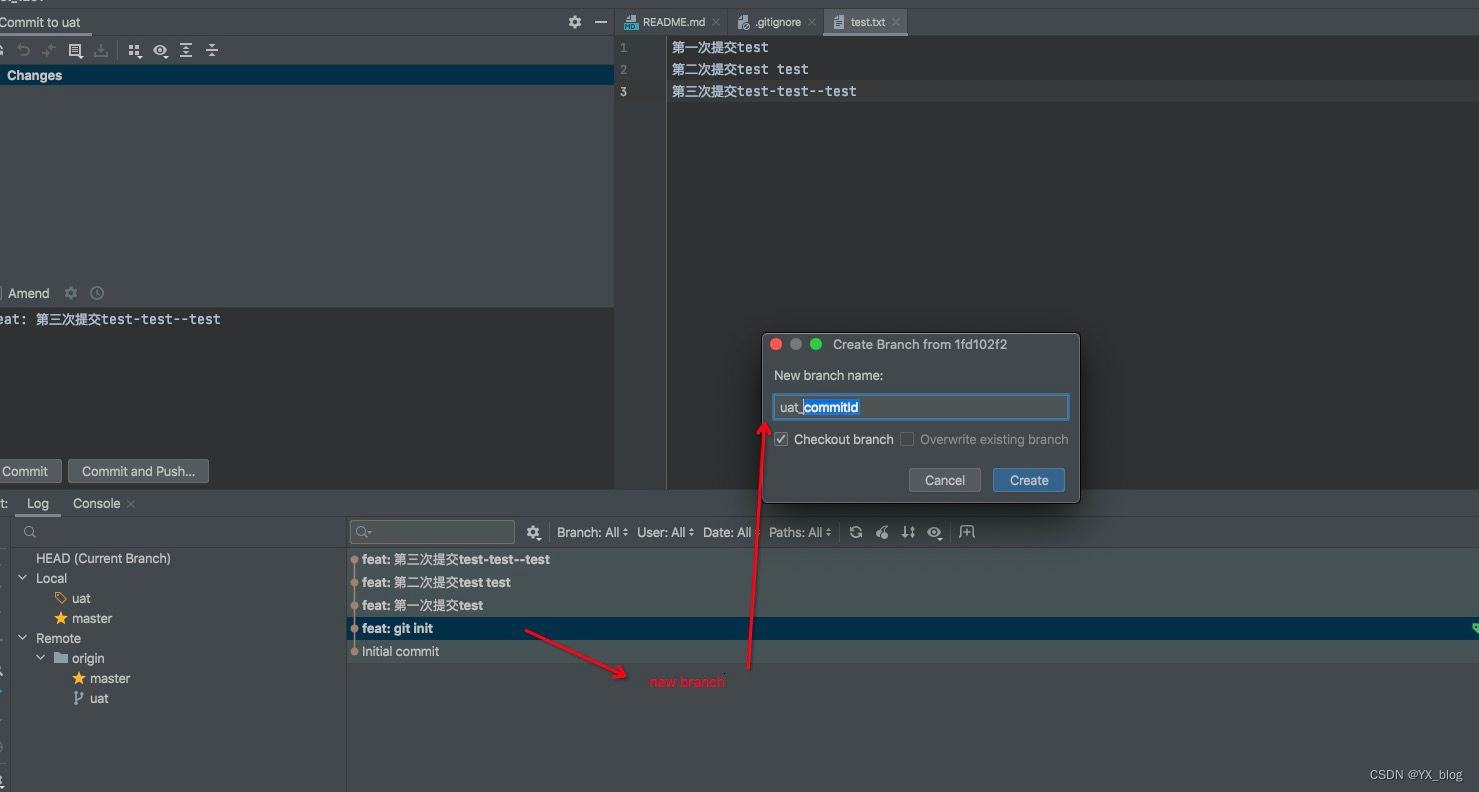Open the Date: All filter dropdown

point(727,531)
